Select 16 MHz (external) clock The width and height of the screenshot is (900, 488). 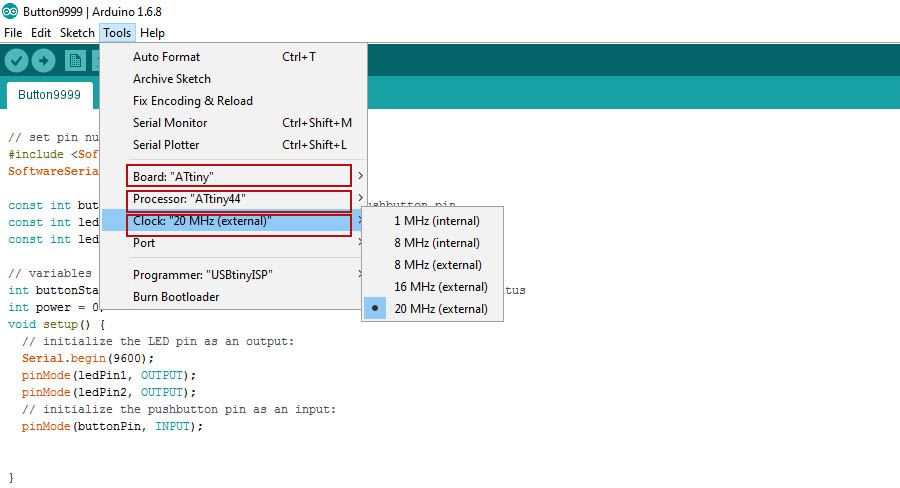tap(433, 286)
